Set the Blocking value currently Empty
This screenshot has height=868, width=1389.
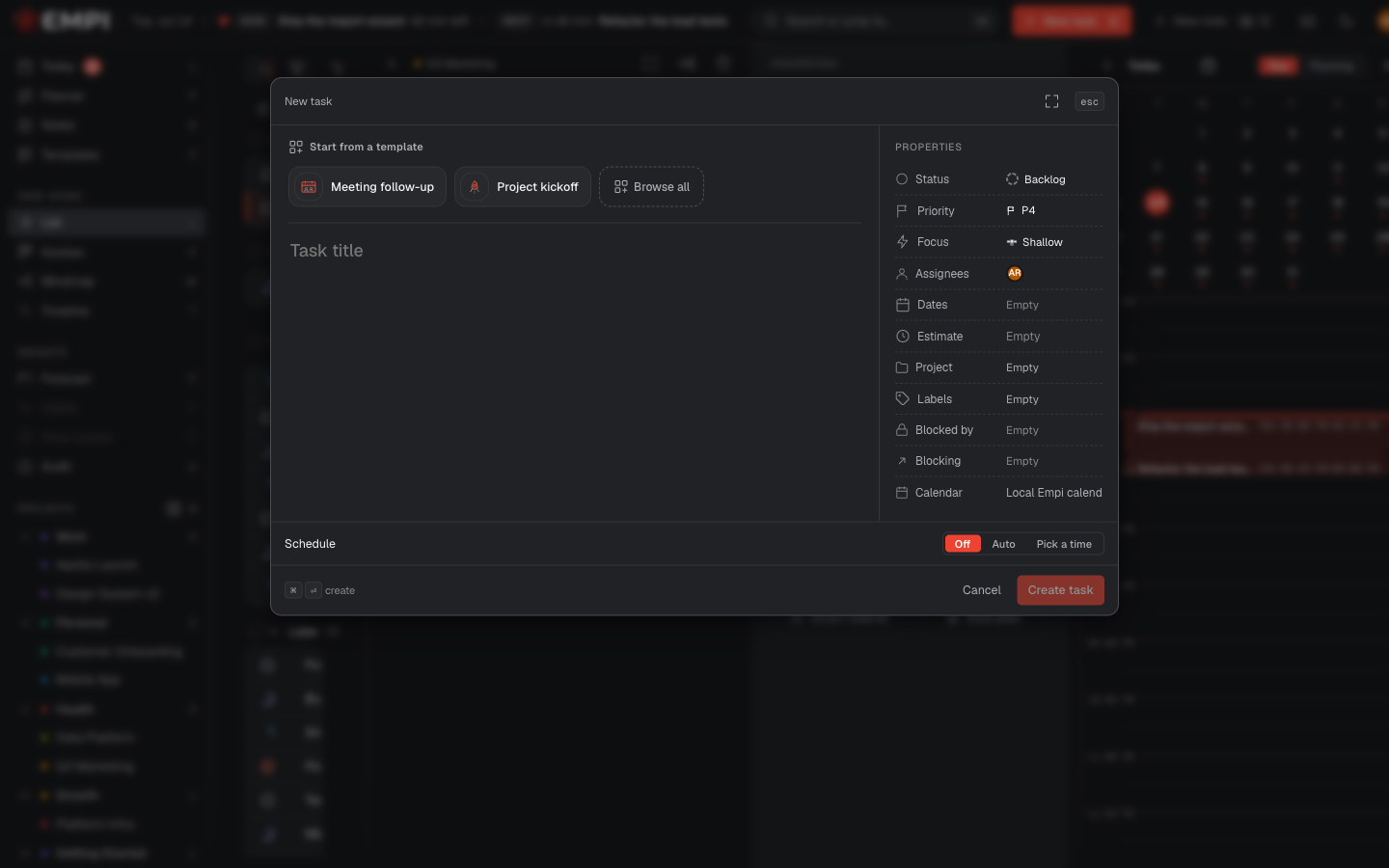[1022, 461]
